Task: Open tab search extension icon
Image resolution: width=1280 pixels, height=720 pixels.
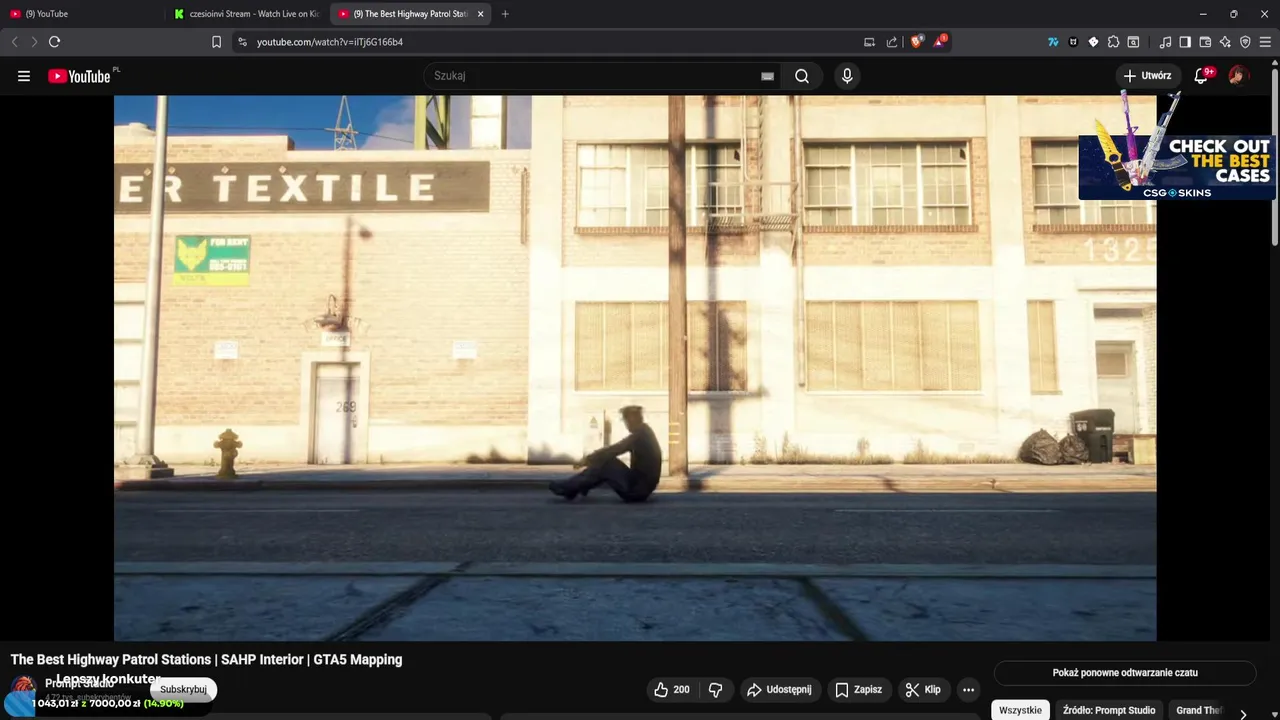Action: click(x=1133, y=42)
